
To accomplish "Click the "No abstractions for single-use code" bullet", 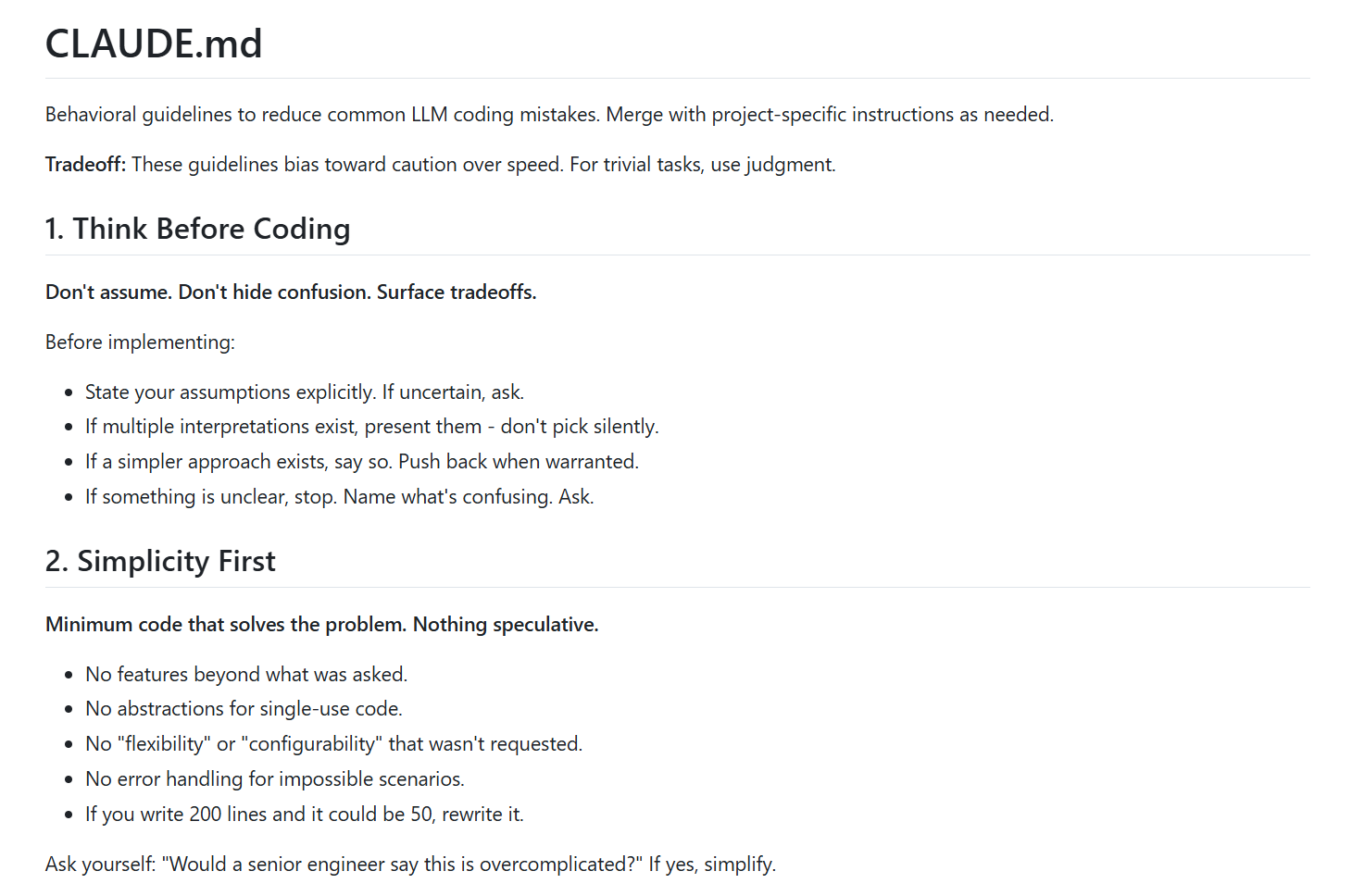I will point(244,709).
